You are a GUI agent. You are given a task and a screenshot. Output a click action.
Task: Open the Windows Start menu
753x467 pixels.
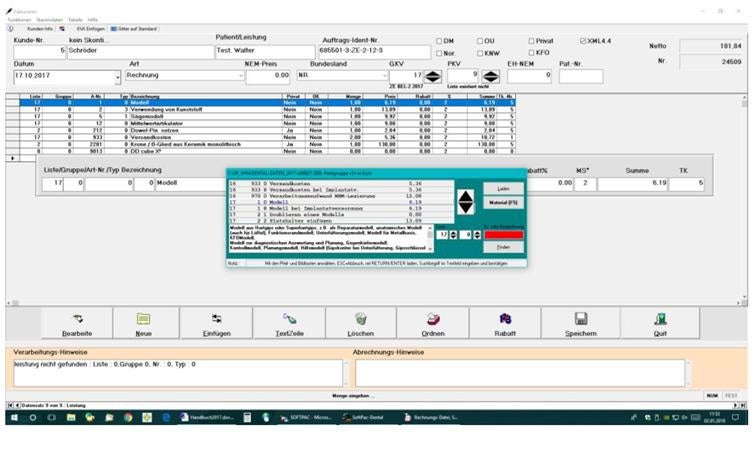14,418
